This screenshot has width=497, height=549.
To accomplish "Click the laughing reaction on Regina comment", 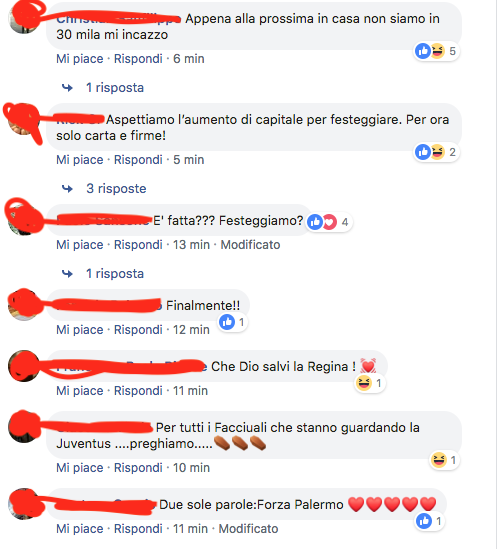I will 364,383.
